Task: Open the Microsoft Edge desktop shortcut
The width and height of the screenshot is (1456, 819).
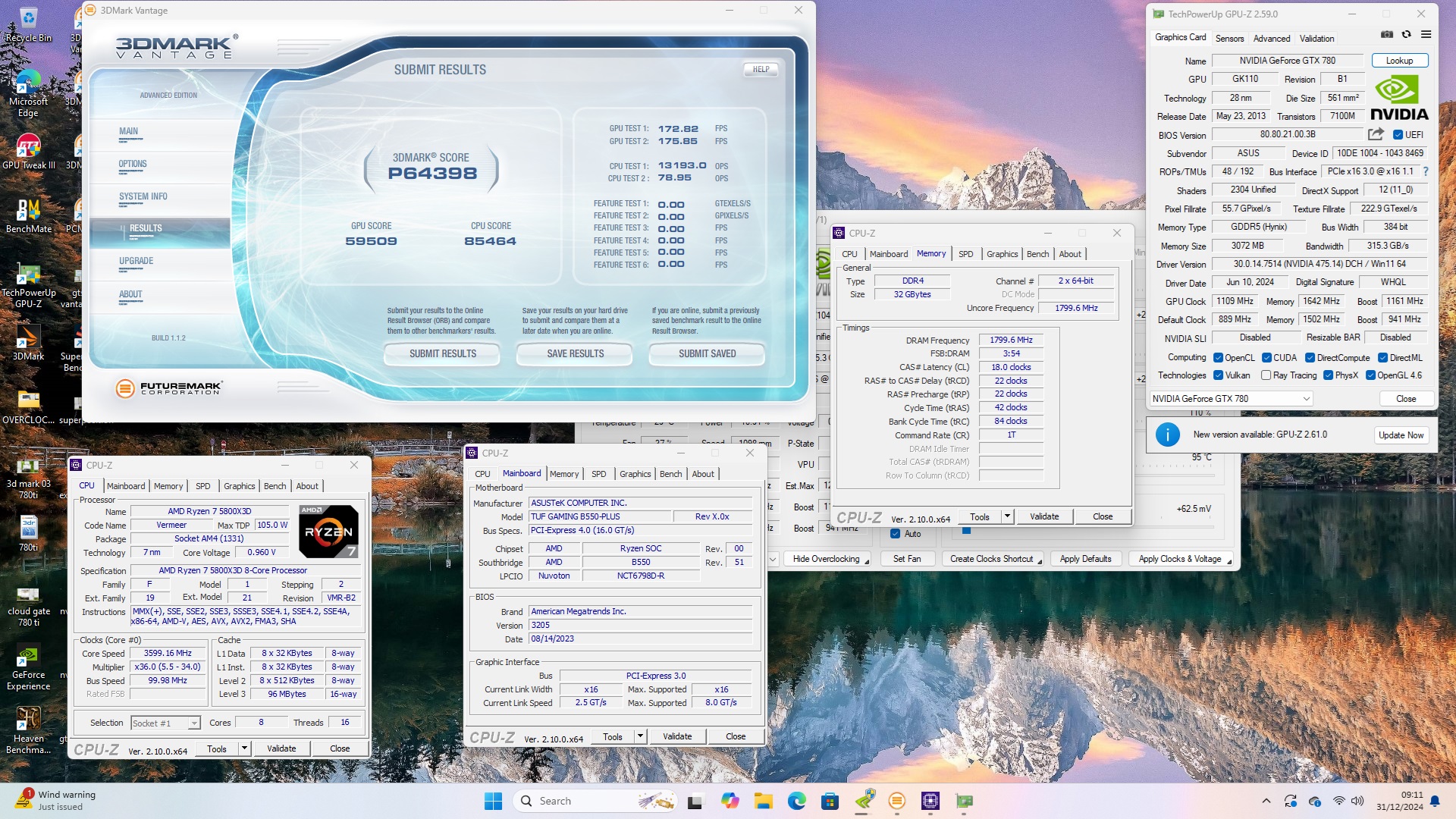Action: tap(29, 93)
